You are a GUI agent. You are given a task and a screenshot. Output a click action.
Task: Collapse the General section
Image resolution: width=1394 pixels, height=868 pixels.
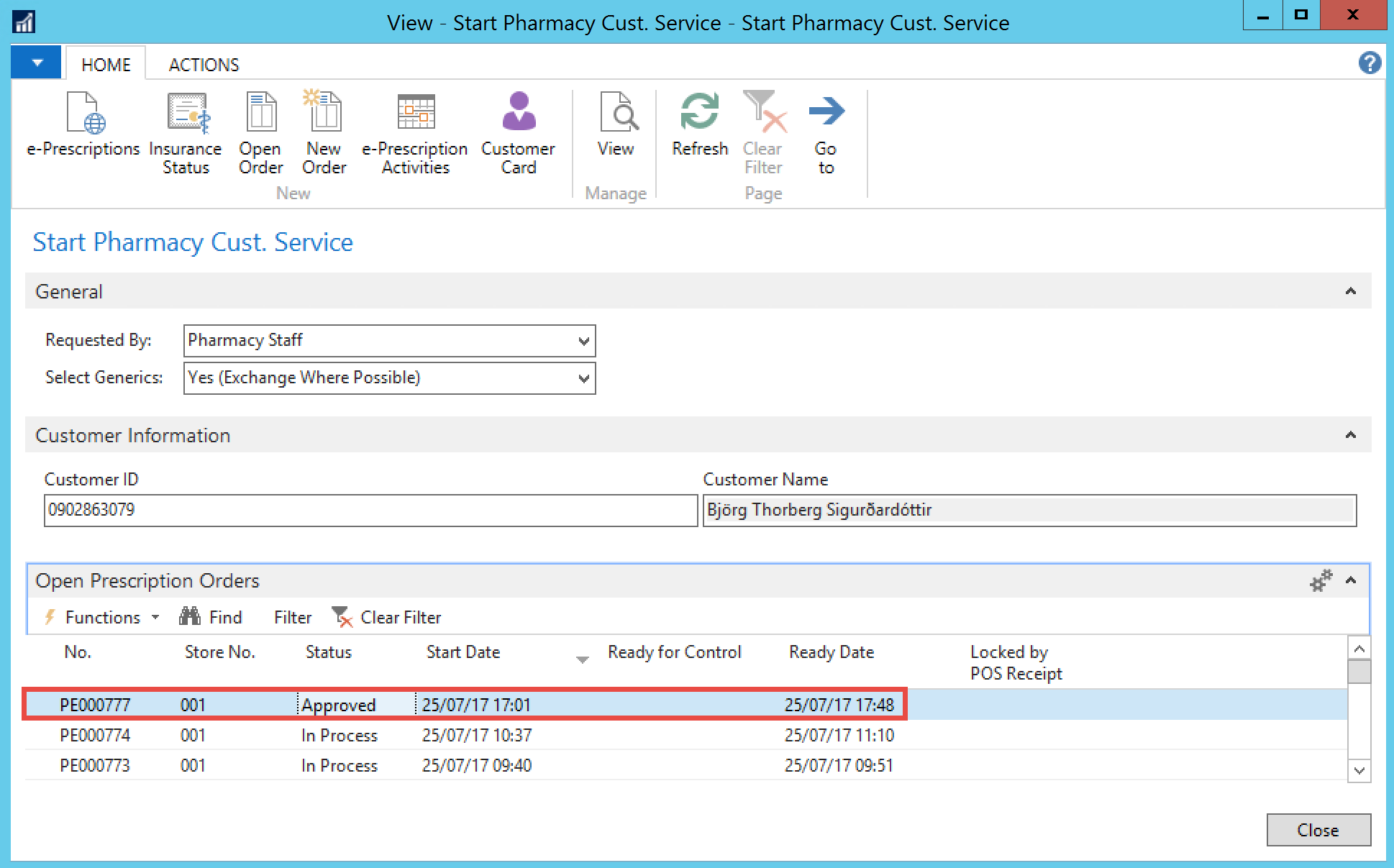[x=1350, y=291]
